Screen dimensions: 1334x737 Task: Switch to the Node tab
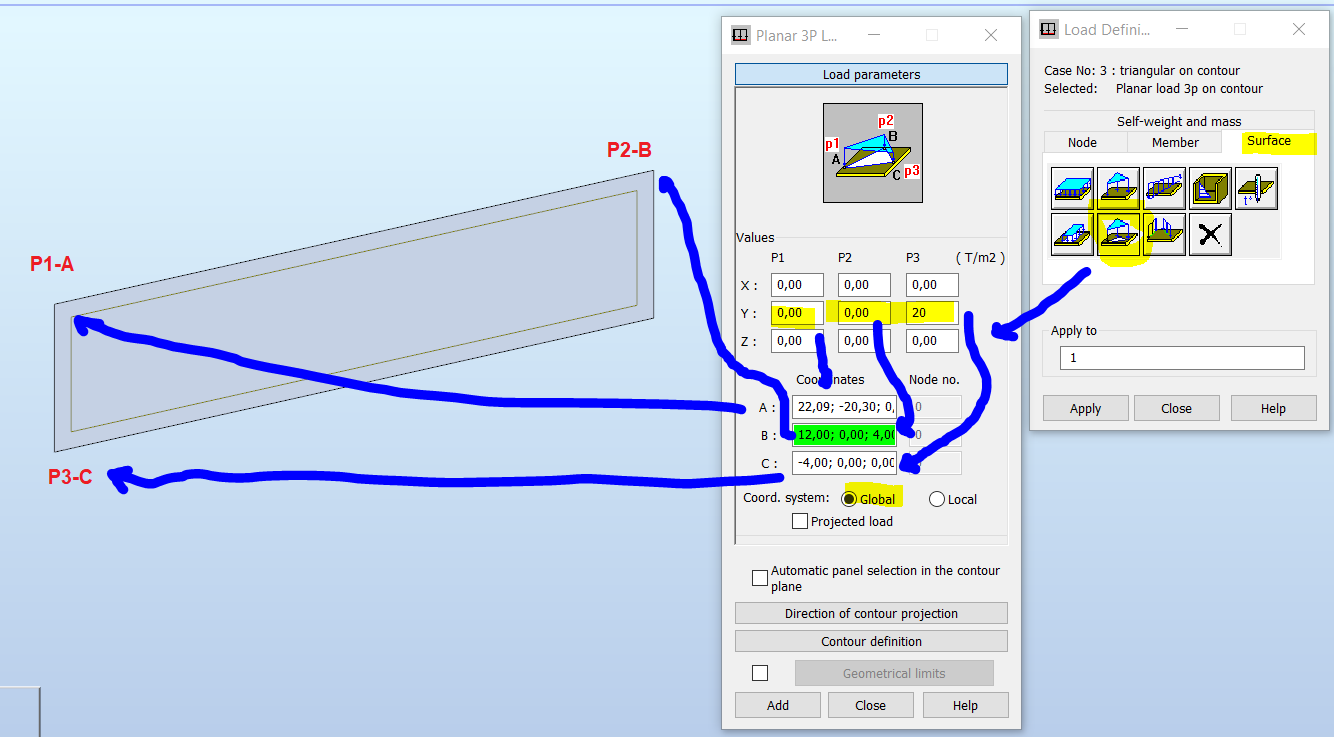(1083, 142)
